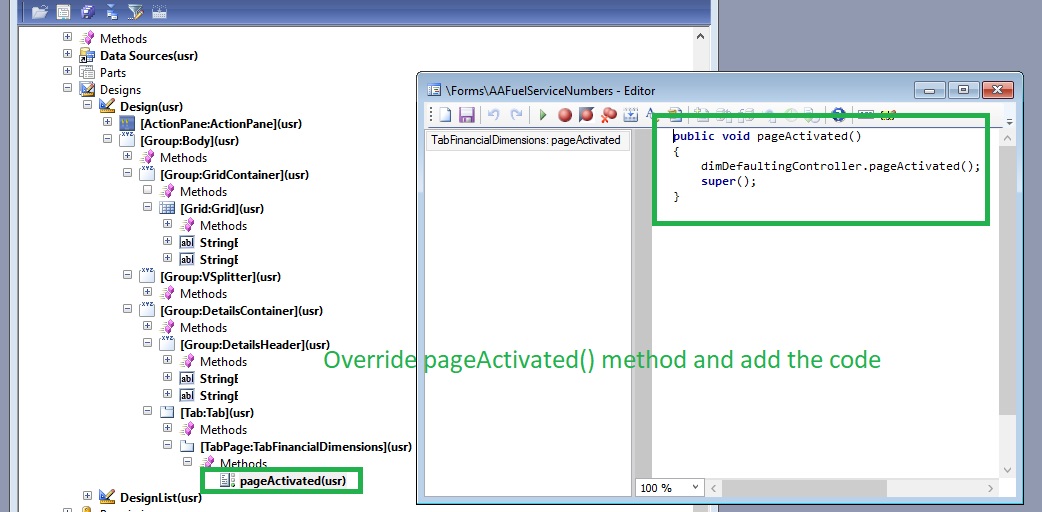This screenshot has height=512, width=1042.
Task: Click Editor horizontal scrollbar right arrow
Action: 990,487
